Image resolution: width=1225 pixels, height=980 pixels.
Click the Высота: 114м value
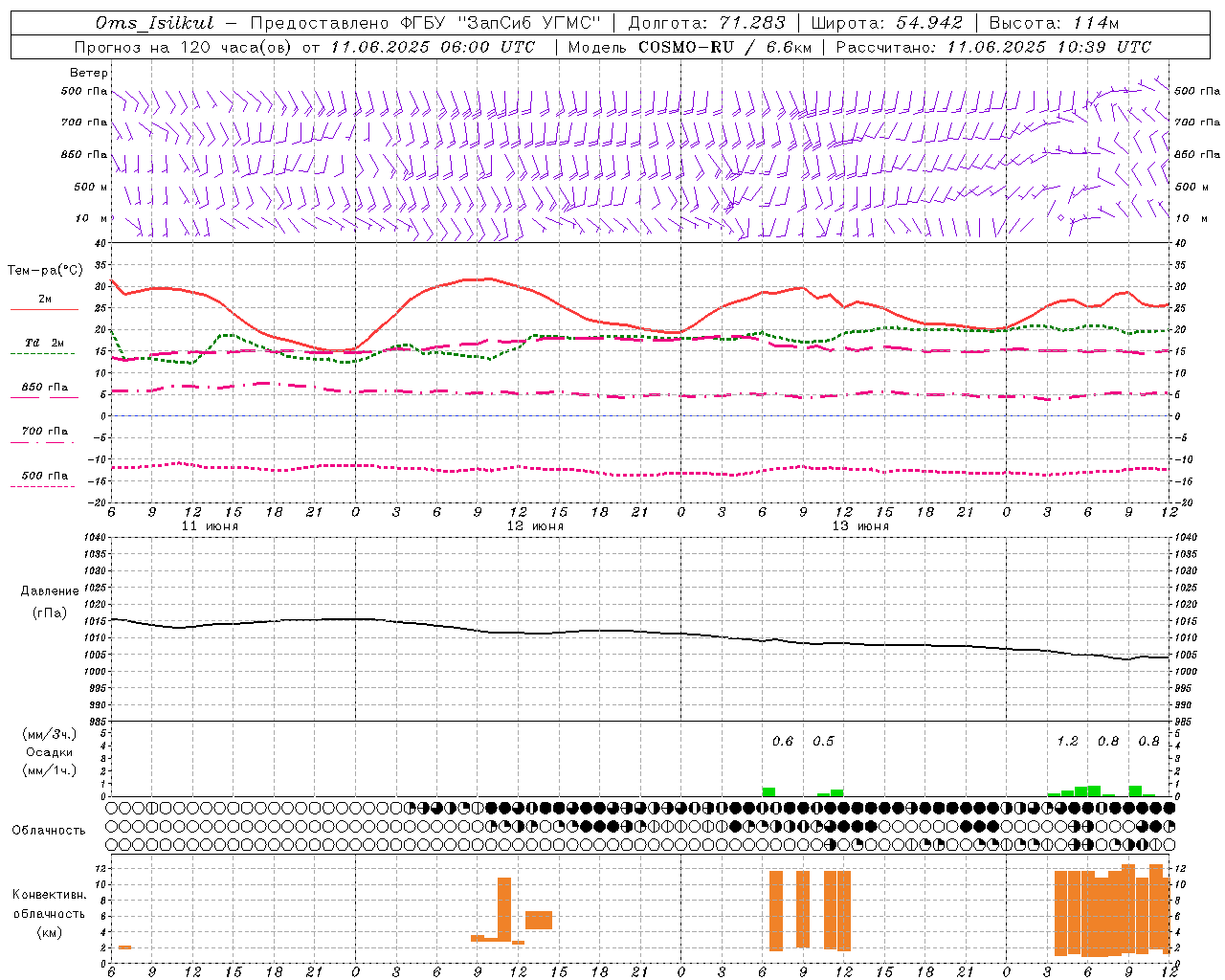[x=1054, y=23]
